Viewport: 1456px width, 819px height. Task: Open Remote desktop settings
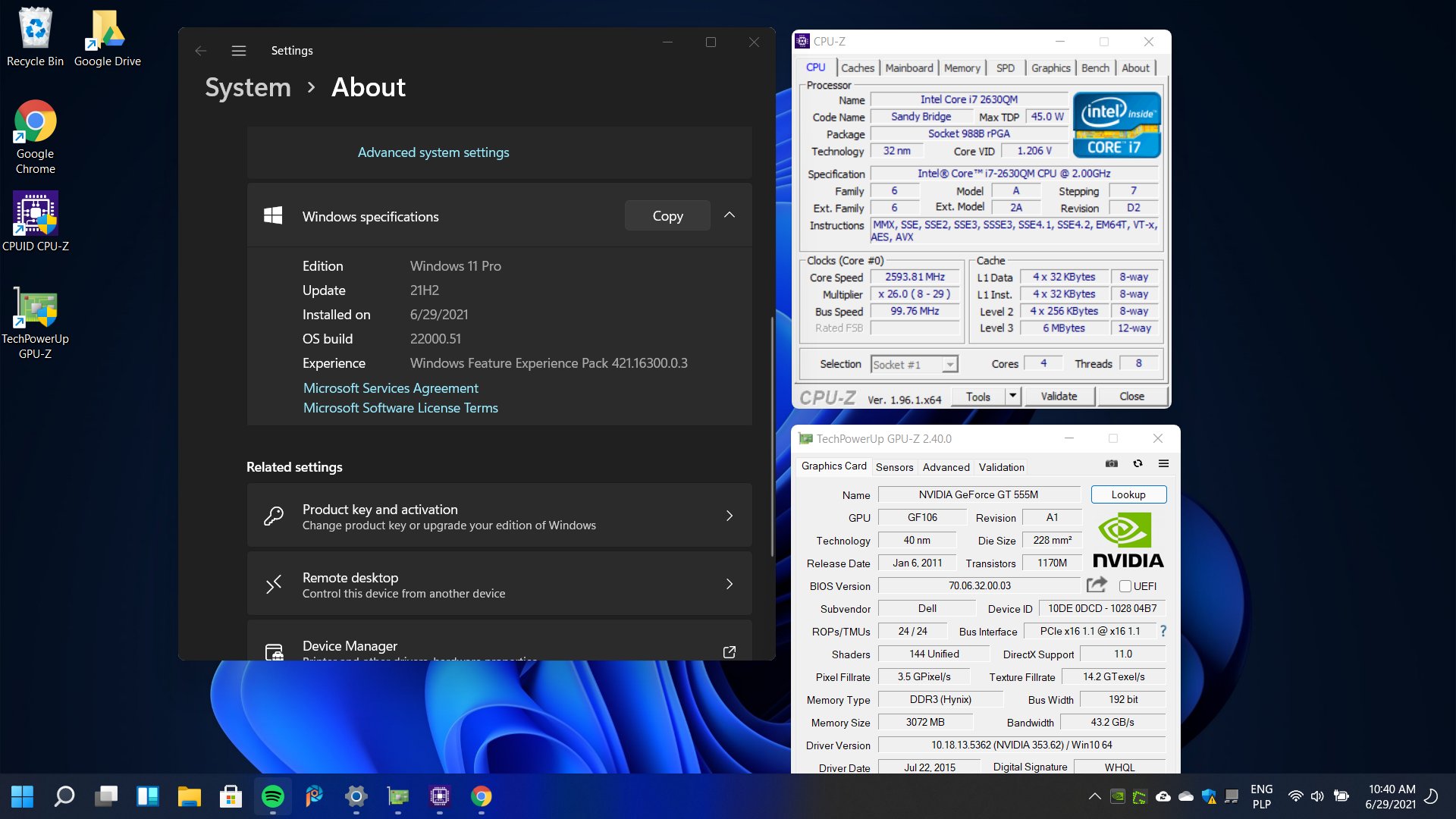tap(499, 584)
